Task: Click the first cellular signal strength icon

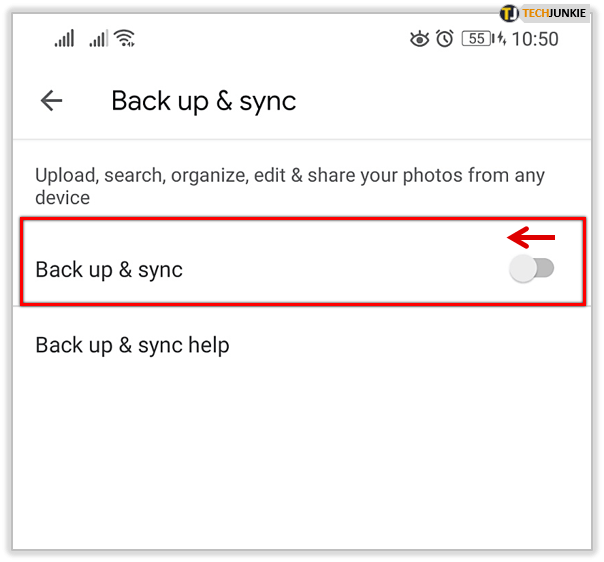Action: (65, 39)
